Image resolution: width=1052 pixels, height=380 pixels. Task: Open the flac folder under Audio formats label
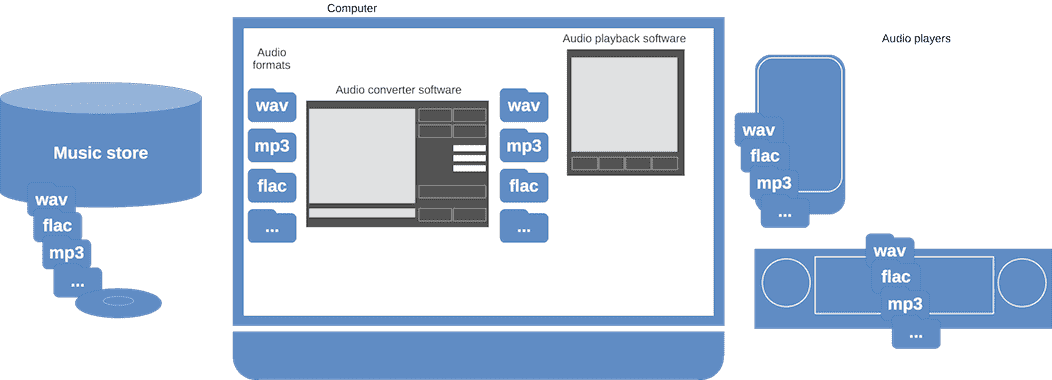click(x=272, y=185)
